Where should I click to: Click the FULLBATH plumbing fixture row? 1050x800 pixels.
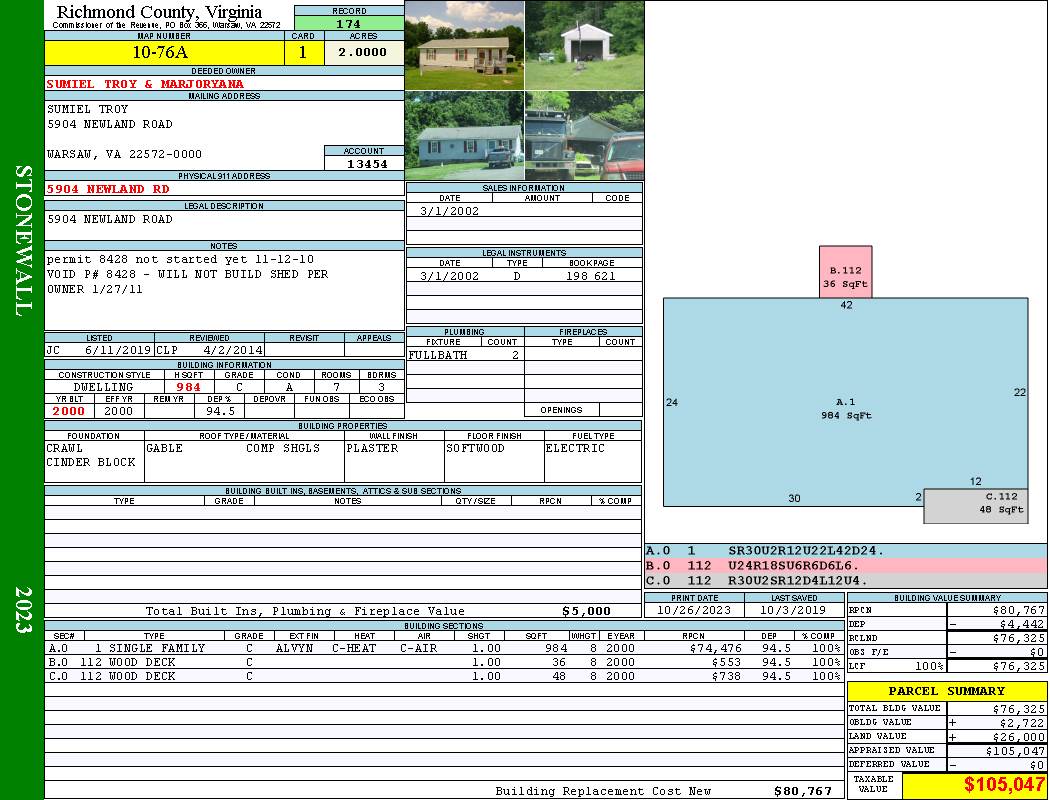pos(464,355)
